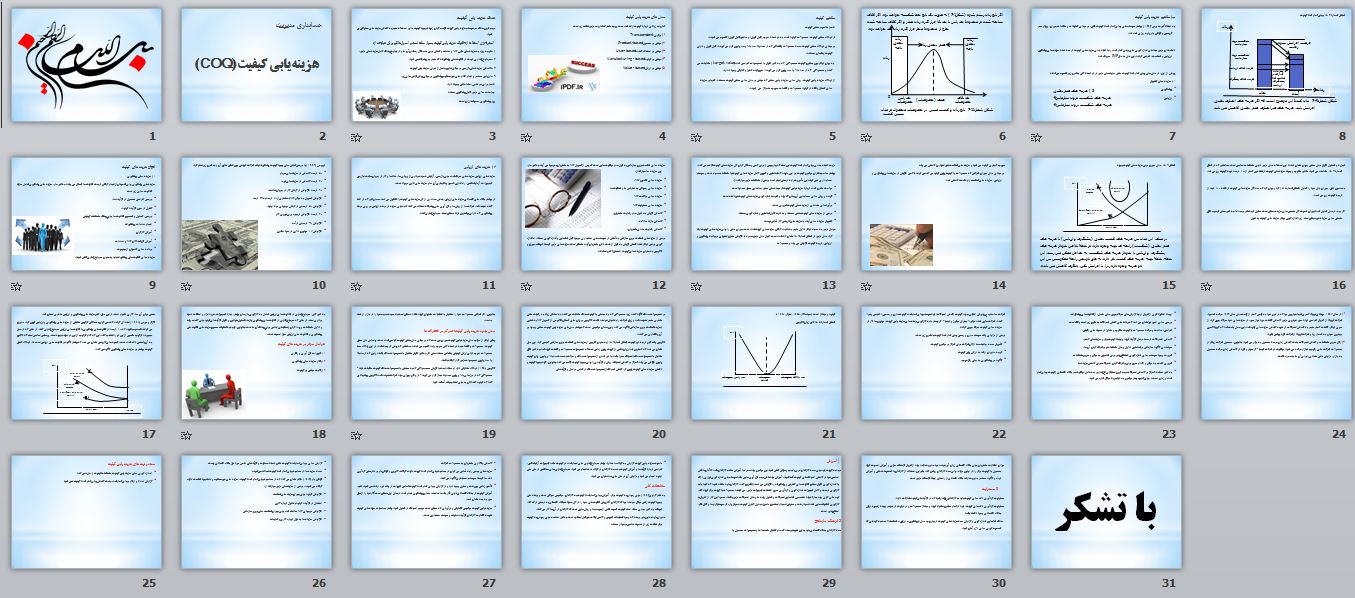Select slide 6 with the bell curve chart
Image resolution: width=1355 pixels, height=598 pixels.
tap(936, 65)
